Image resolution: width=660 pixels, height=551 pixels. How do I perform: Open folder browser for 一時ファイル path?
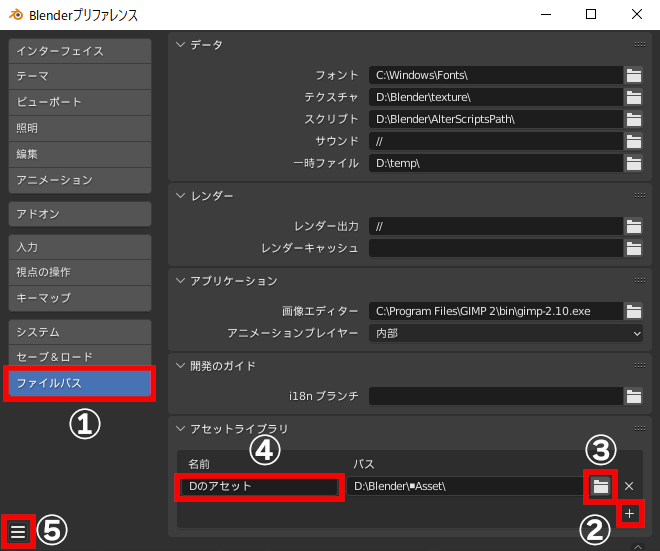click(633, 163)
